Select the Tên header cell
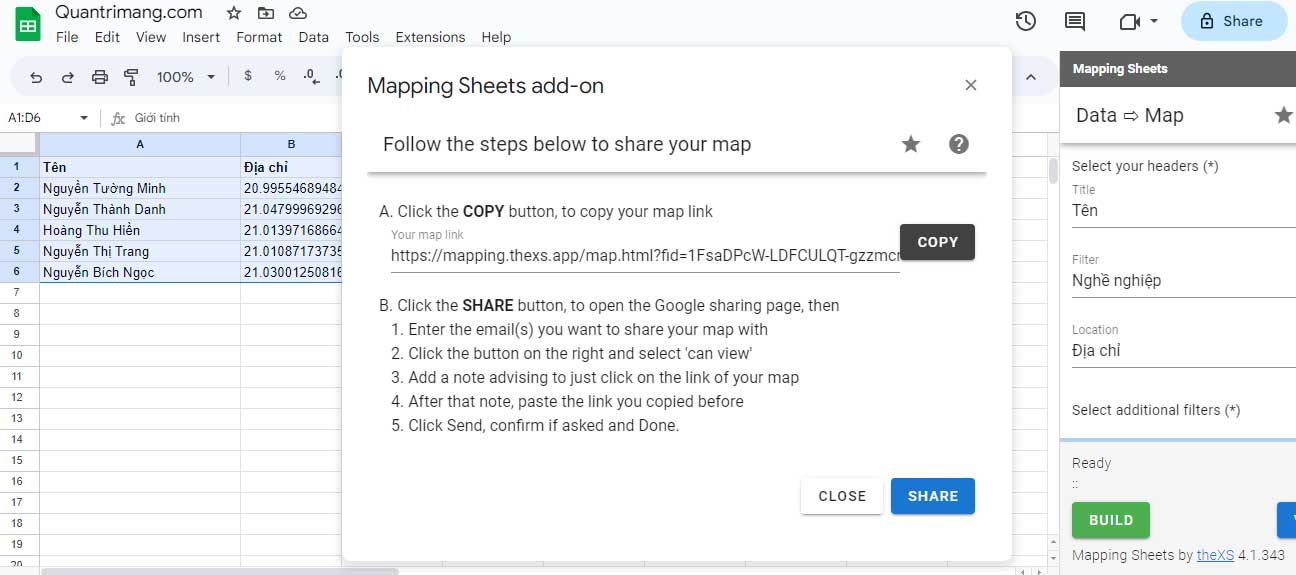1296x575 pixels. [140, 167]
